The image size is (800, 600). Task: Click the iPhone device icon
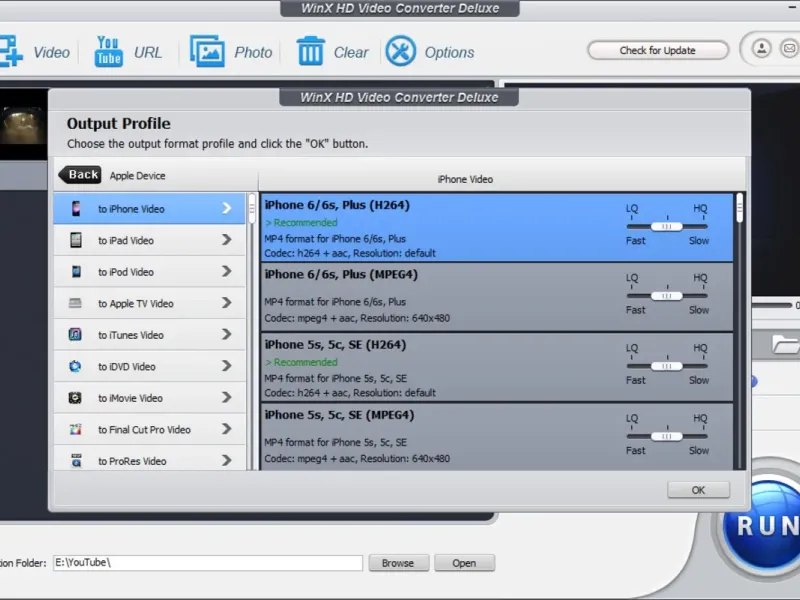point(76,208)
